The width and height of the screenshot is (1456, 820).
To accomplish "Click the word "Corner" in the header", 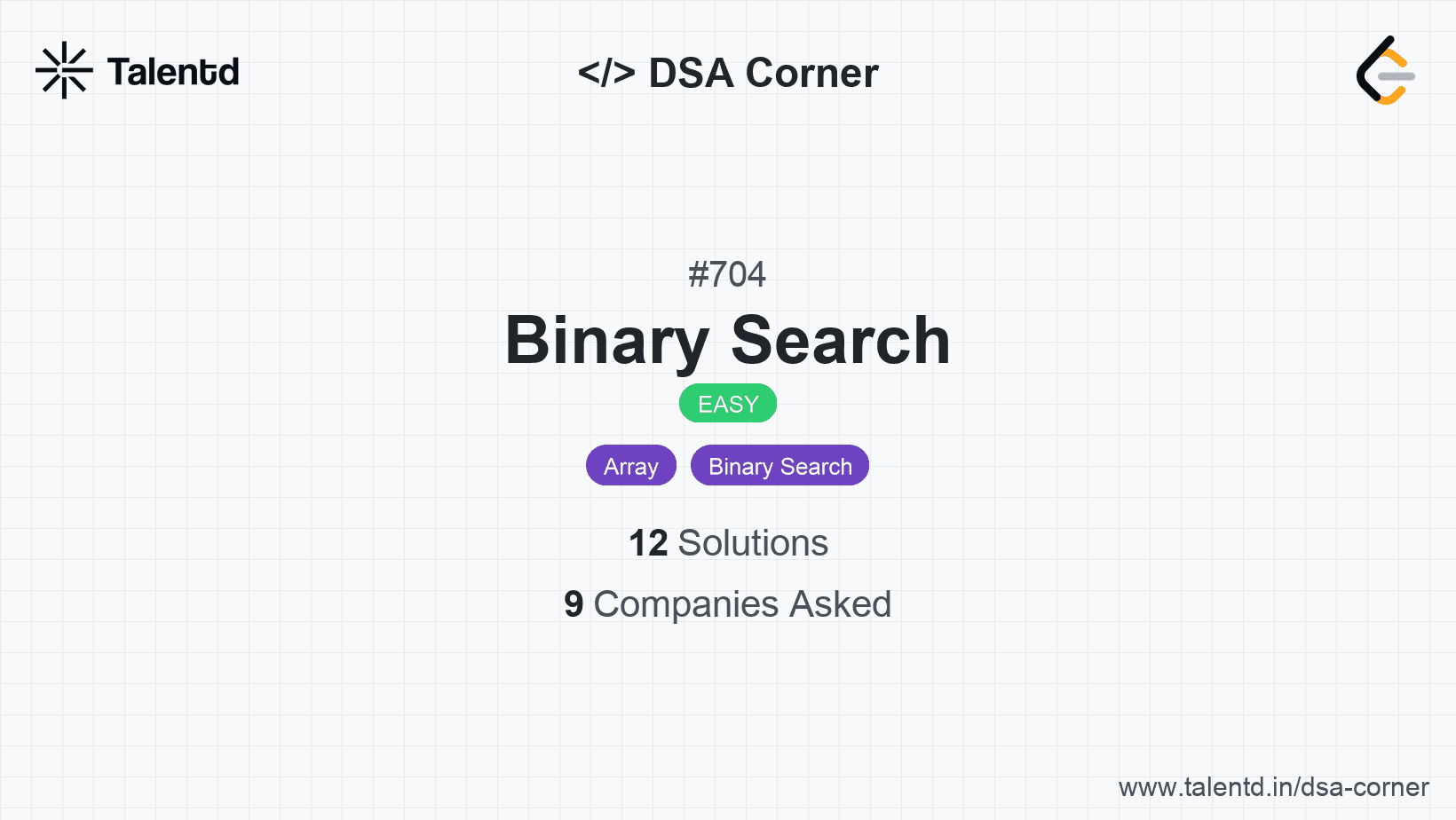I will click(811, 73).
